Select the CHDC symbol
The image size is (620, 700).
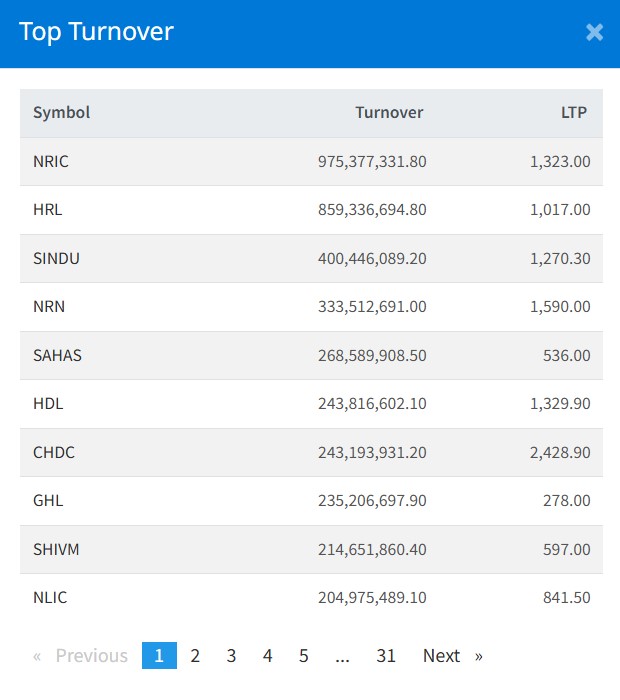pos(54,452)
